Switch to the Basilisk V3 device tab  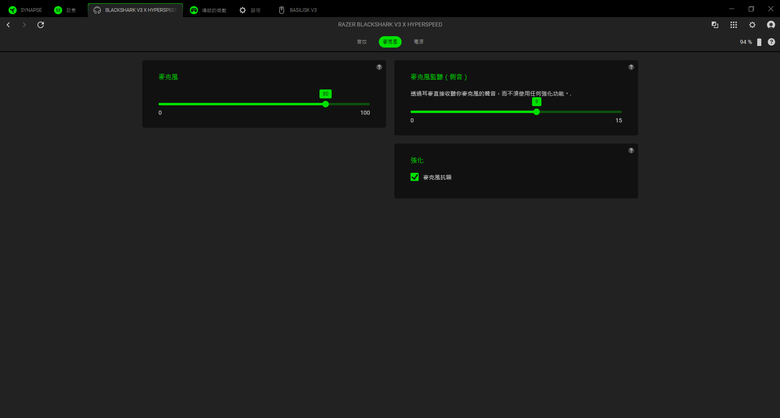point(297,10)
